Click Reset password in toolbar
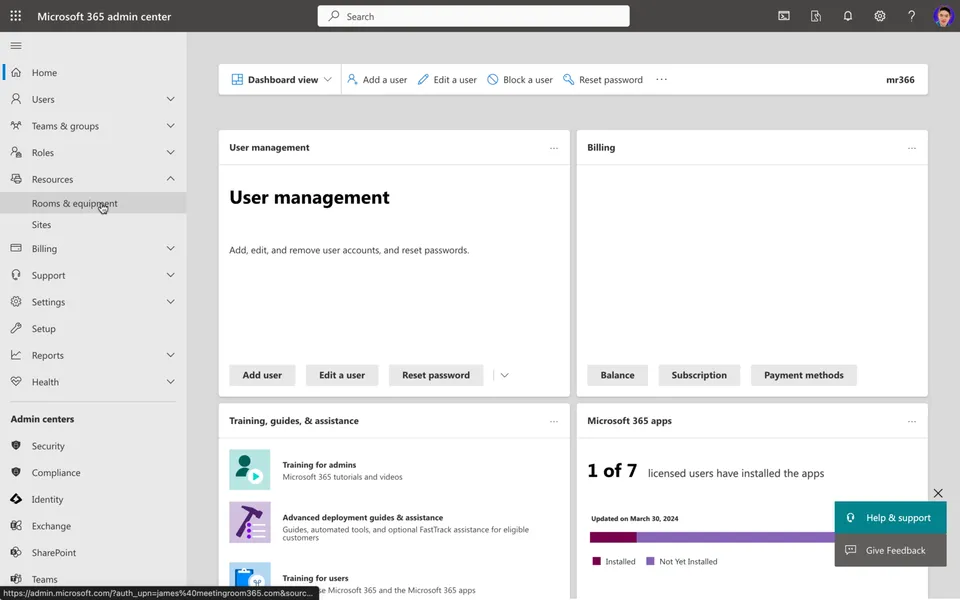960x600 pixels. [603, 80]
